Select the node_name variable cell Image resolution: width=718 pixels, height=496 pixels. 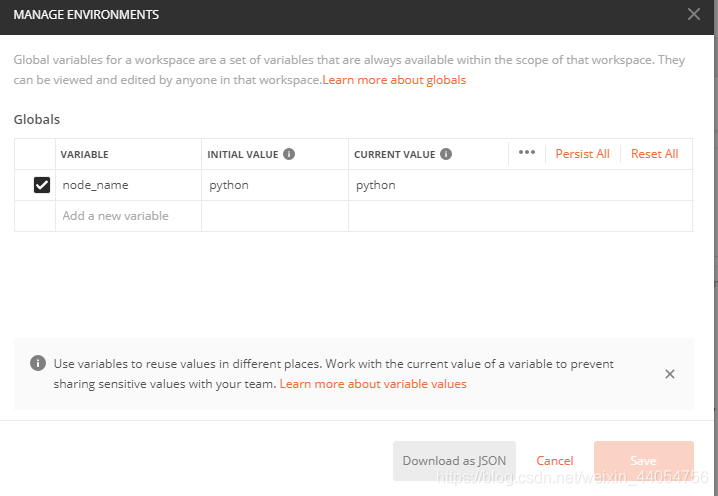click(128, 185)
